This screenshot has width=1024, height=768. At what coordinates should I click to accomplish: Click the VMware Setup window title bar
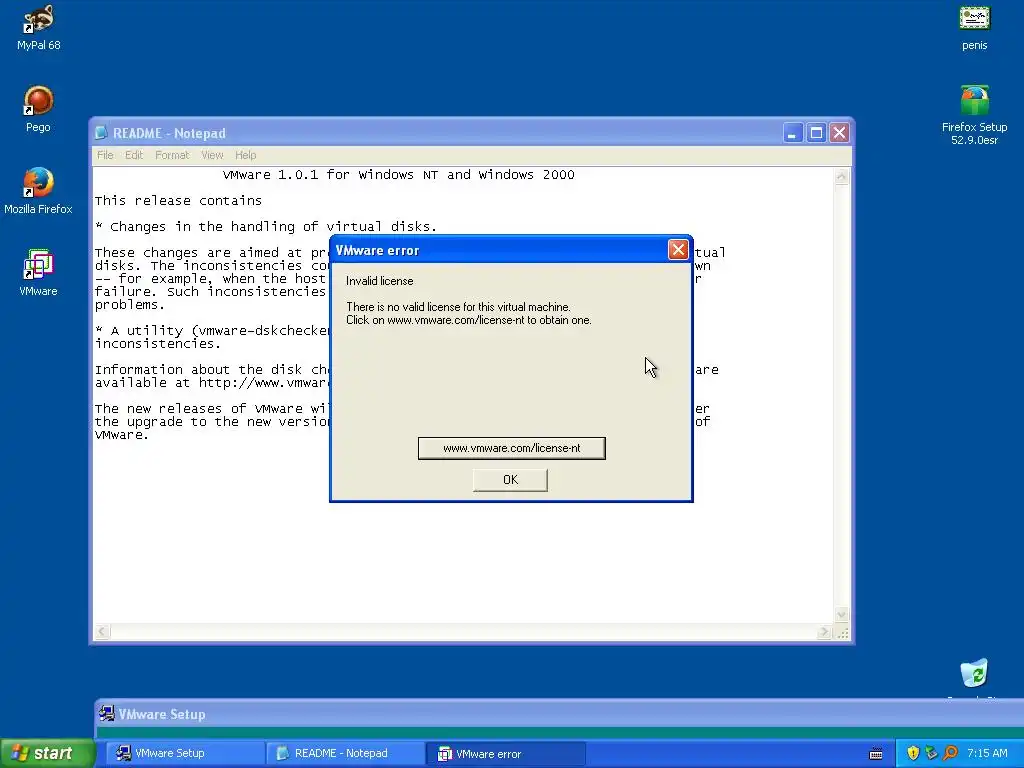(558, 714)
